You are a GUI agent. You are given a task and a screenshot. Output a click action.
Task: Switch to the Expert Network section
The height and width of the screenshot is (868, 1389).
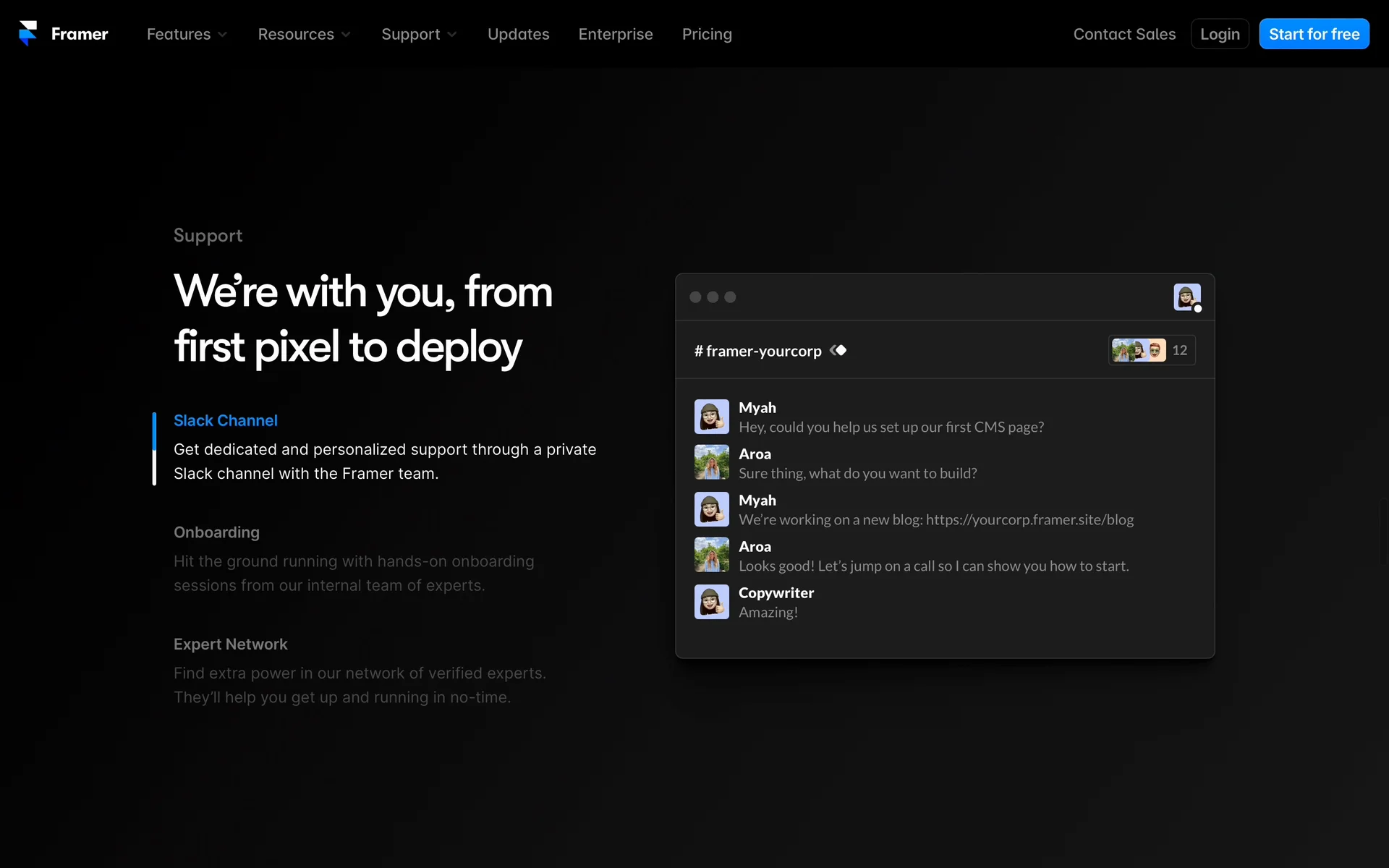tap(230, 644)
